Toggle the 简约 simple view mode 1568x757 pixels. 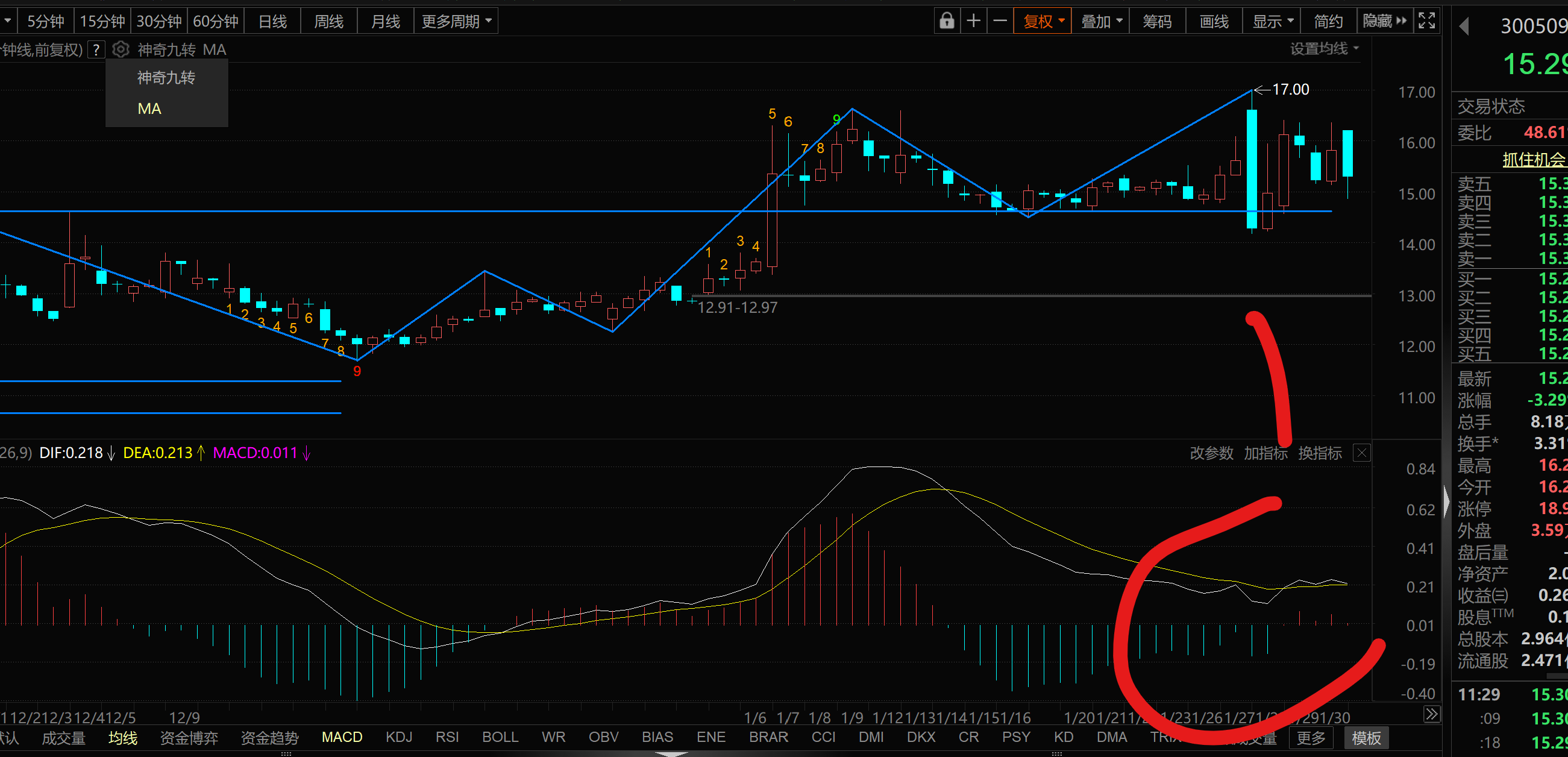point(1328,22)
